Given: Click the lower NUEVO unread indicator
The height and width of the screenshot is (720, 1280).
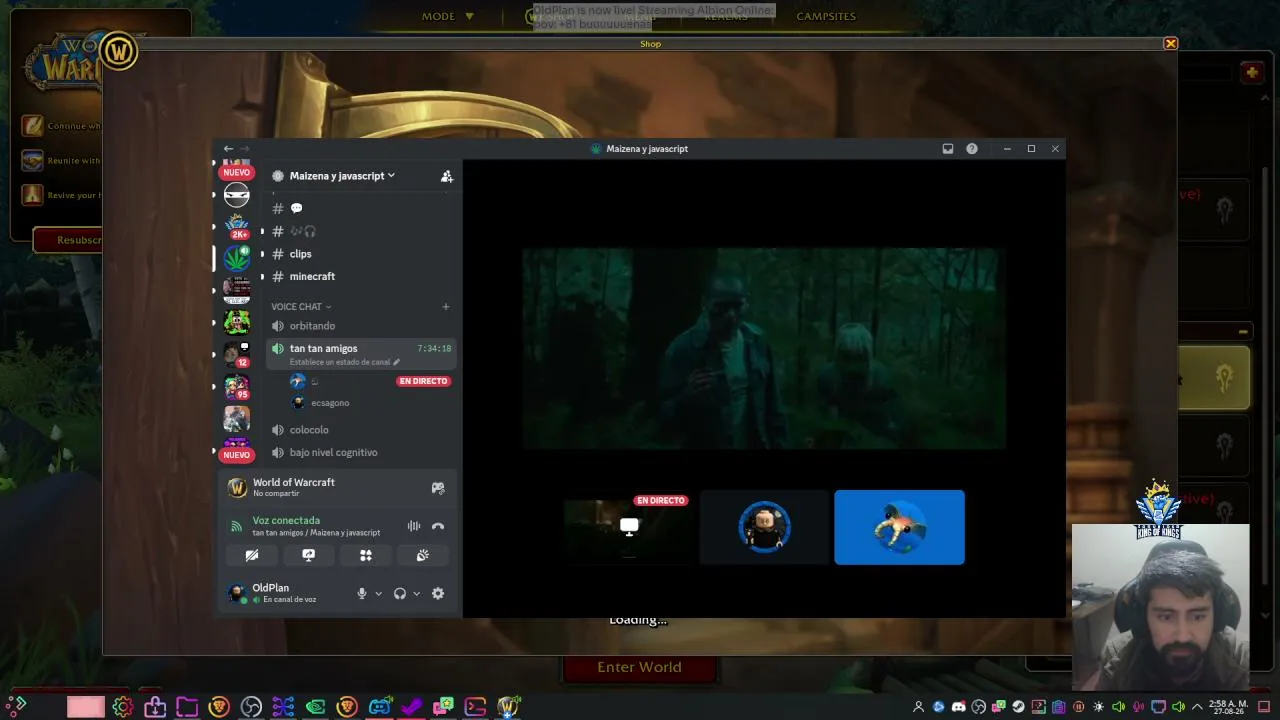Looking at the screenshot, I should (237, 456).
